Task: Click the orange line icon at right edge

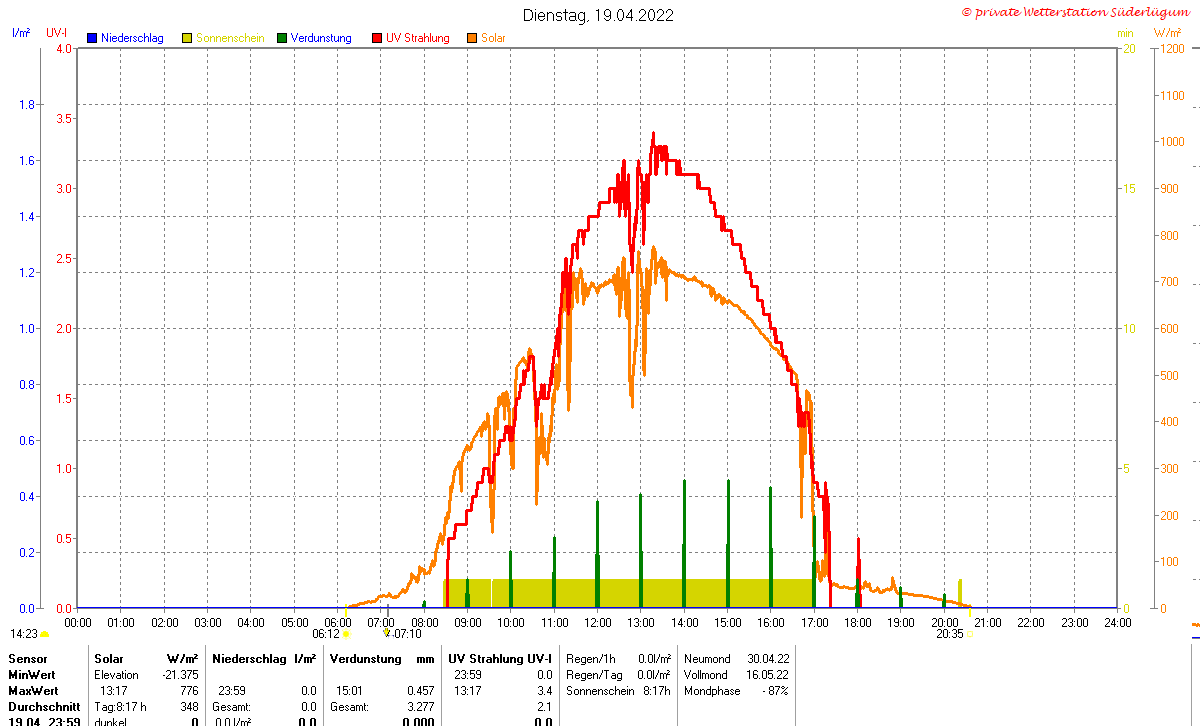Action: tap(1196, 628)
